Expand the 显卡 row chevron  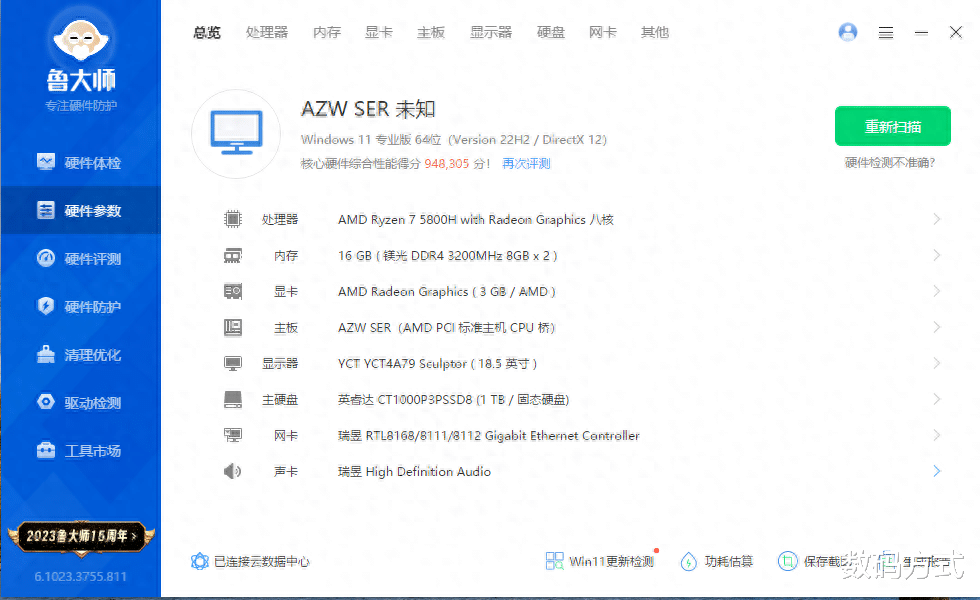pos(936,291)
